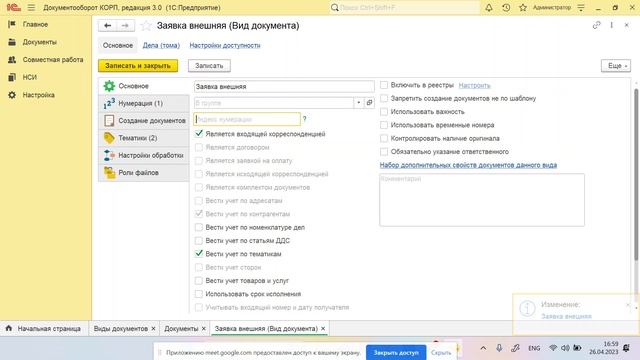
Task: Click the Windows tray microphone icon
Action: 499,348
